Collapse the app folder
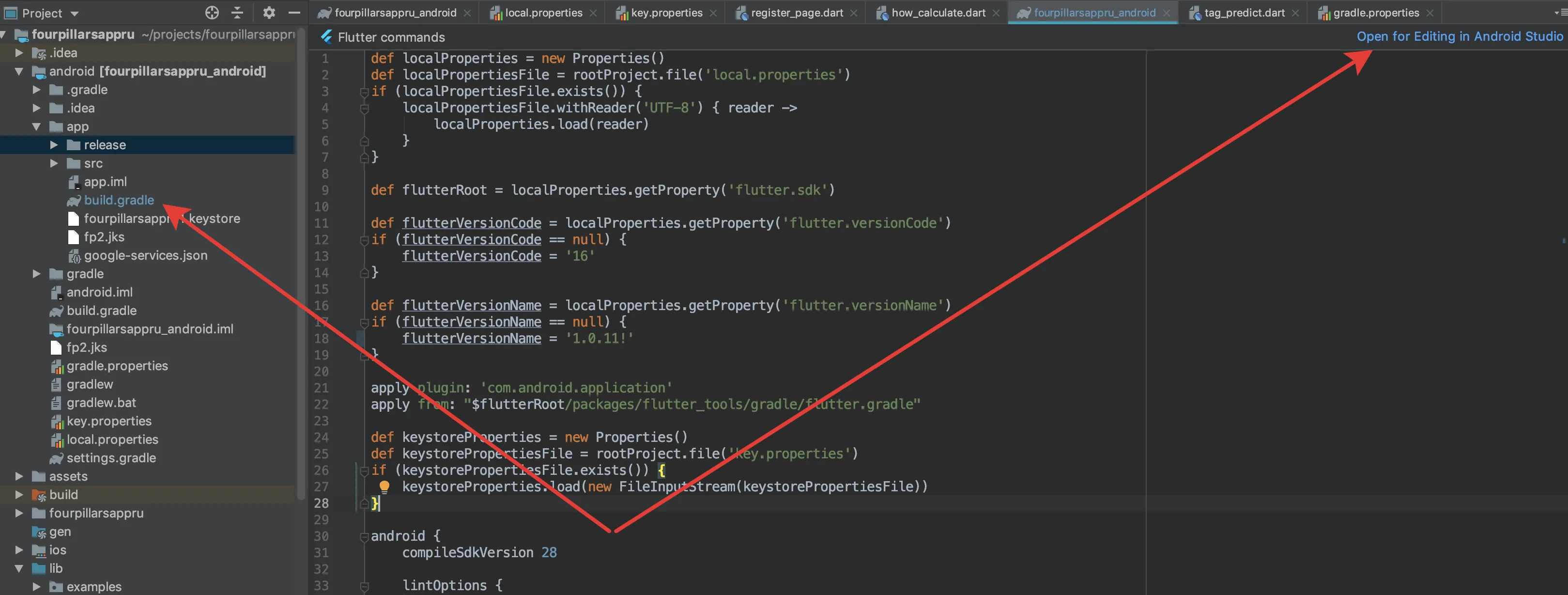This screenshot has width=1568, height=595. click(x=36, y=126)
